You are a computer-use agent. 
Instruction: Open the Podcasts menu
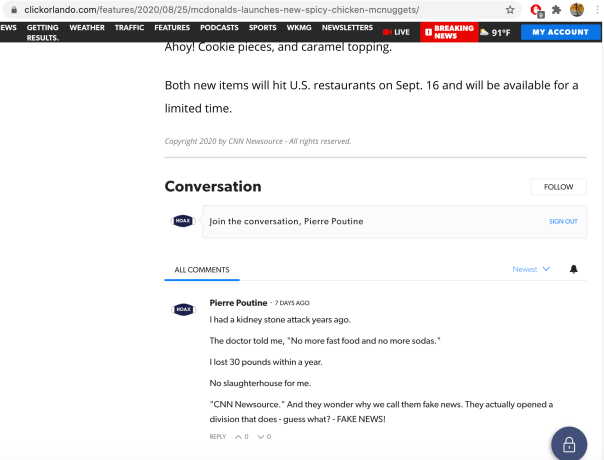click(x=219, y=28)
